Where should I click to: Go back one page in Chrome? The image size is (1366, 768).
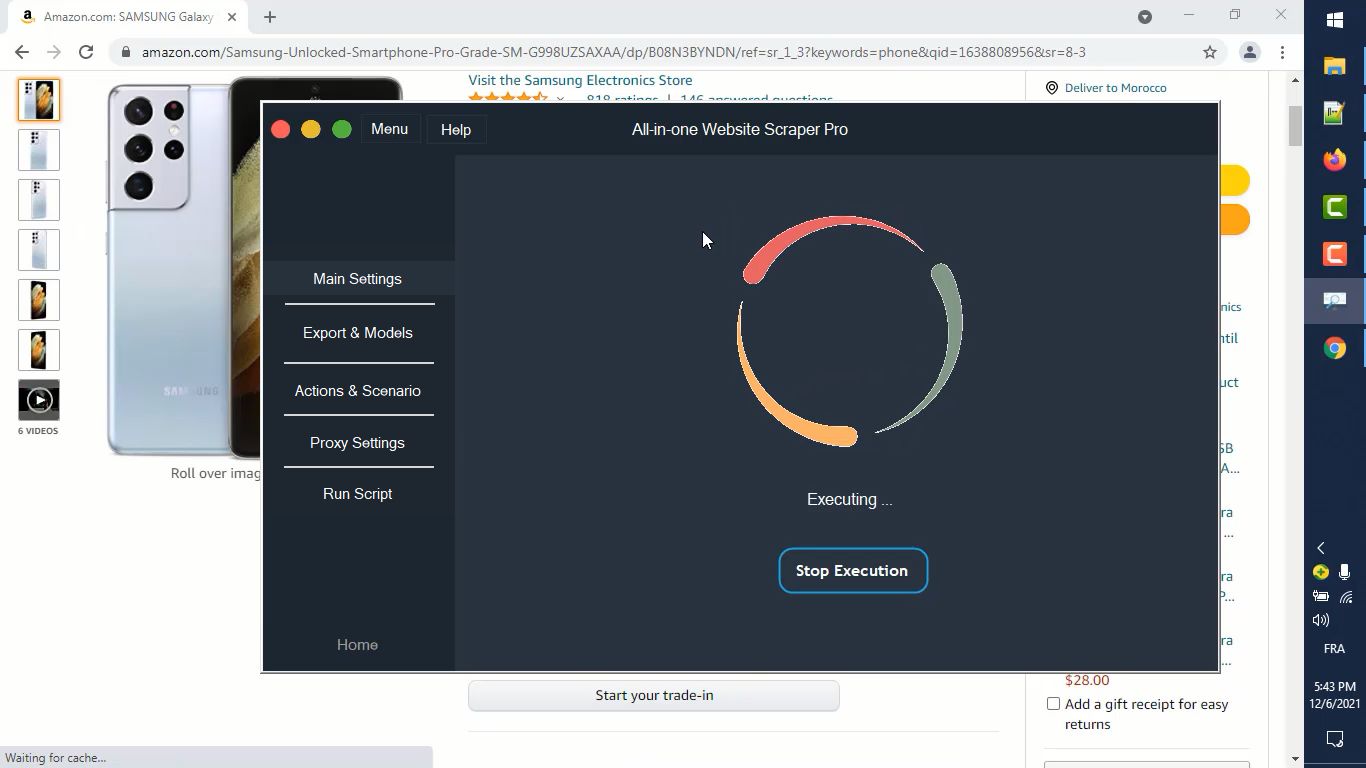point(22,52)
